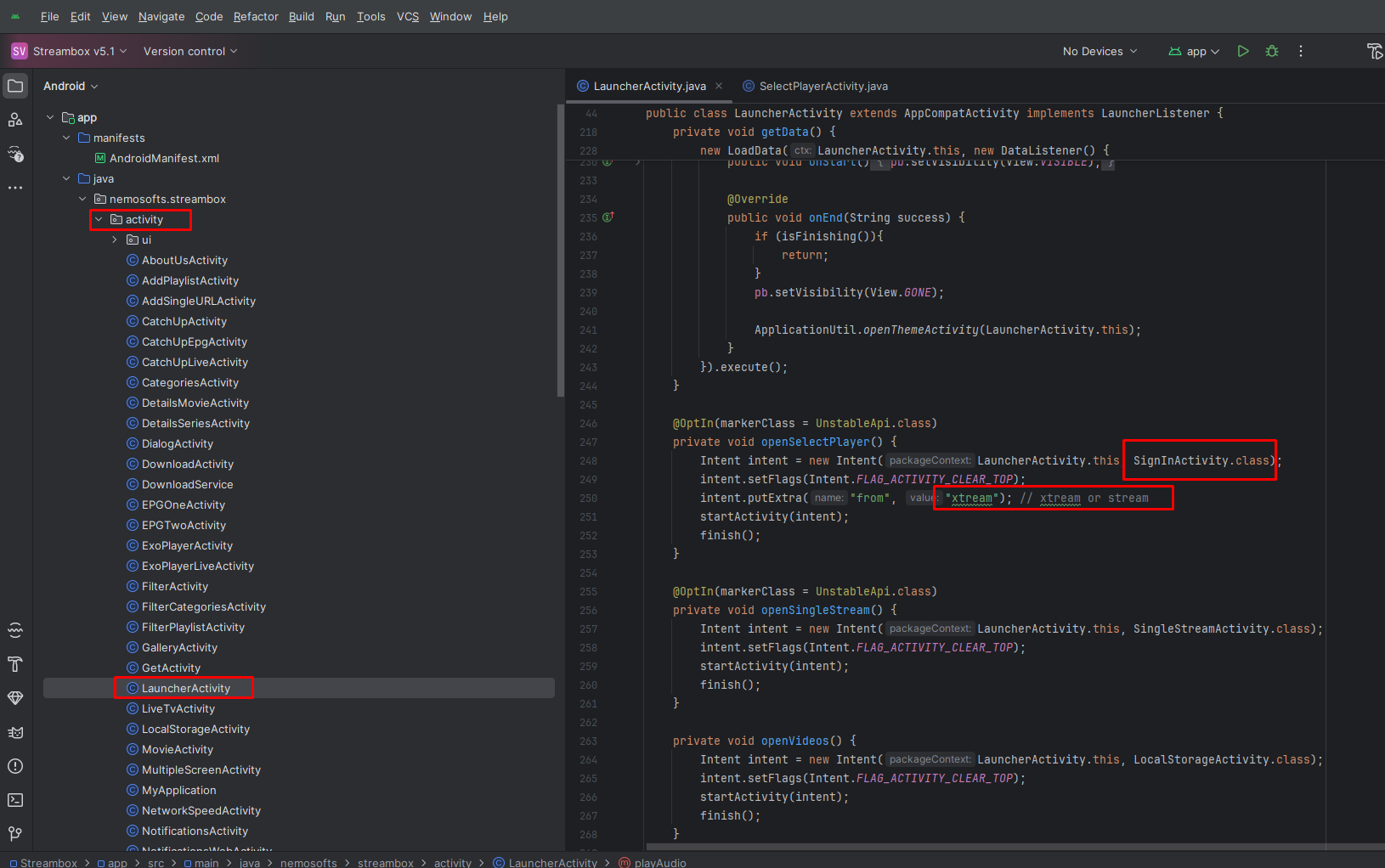Image resolution: width=1385 pixels, height=868 pixels.
Task: Click the Android Studio logo icon
Action: [15, 16]
